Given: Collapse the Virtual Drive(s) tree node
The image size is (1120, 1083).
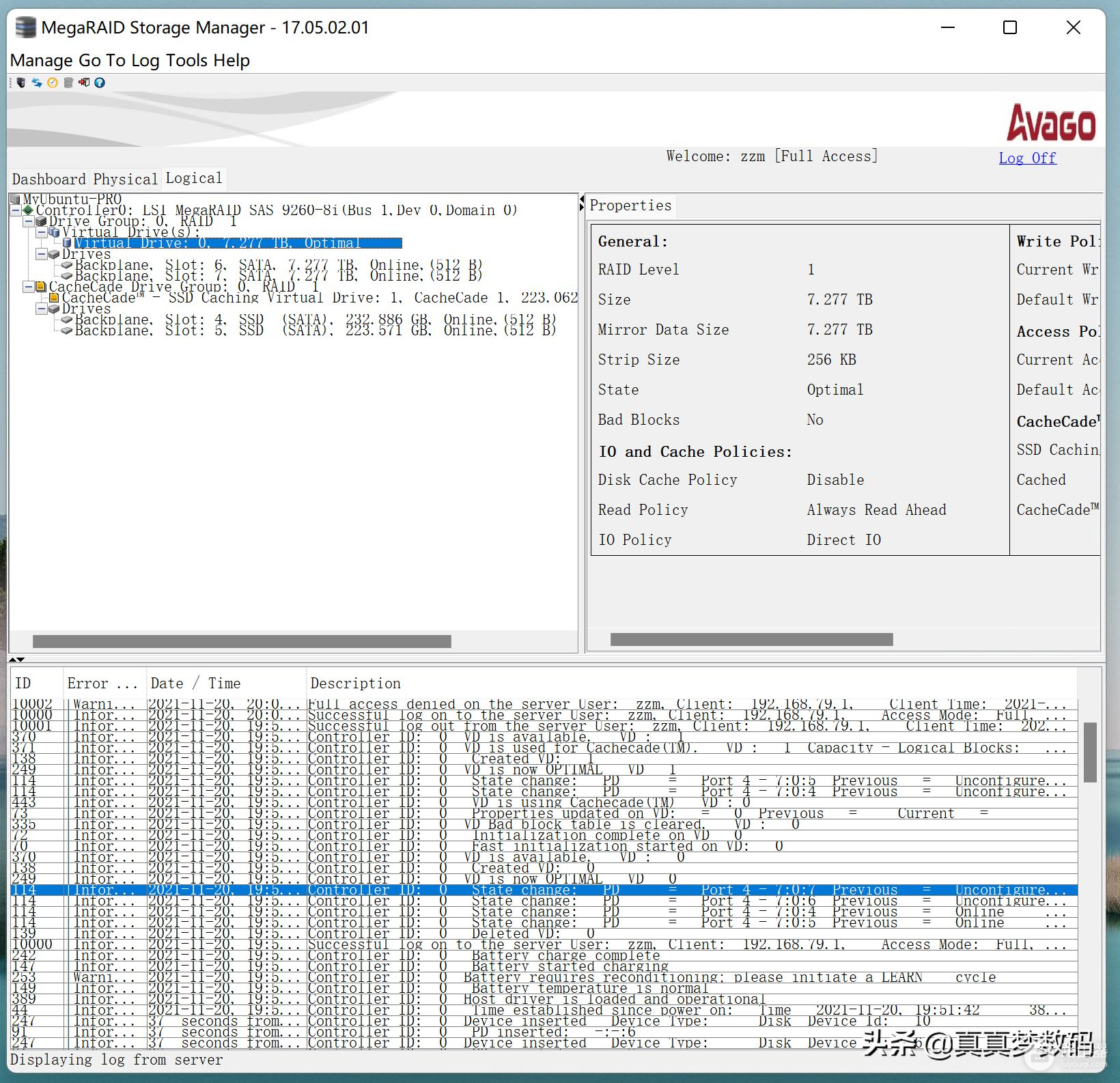Looking at the screenshot, I should click(x=41, y=232).
